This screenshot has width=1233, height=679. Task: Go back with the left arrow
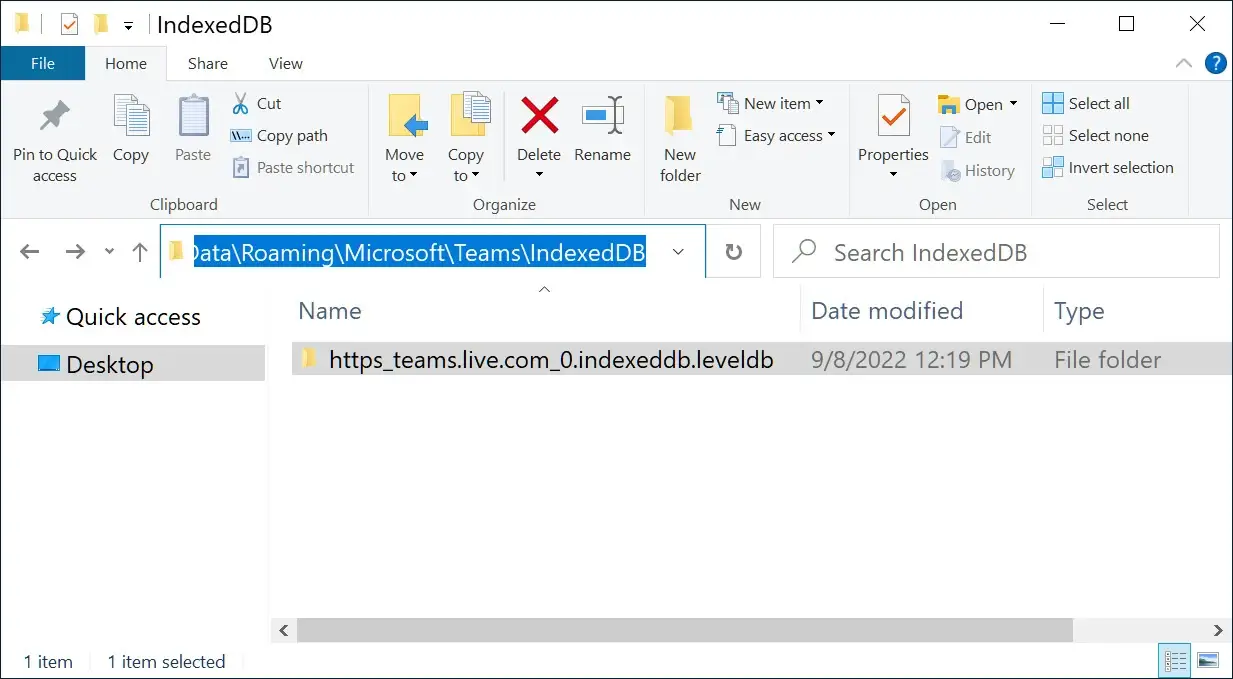(31, 252)
